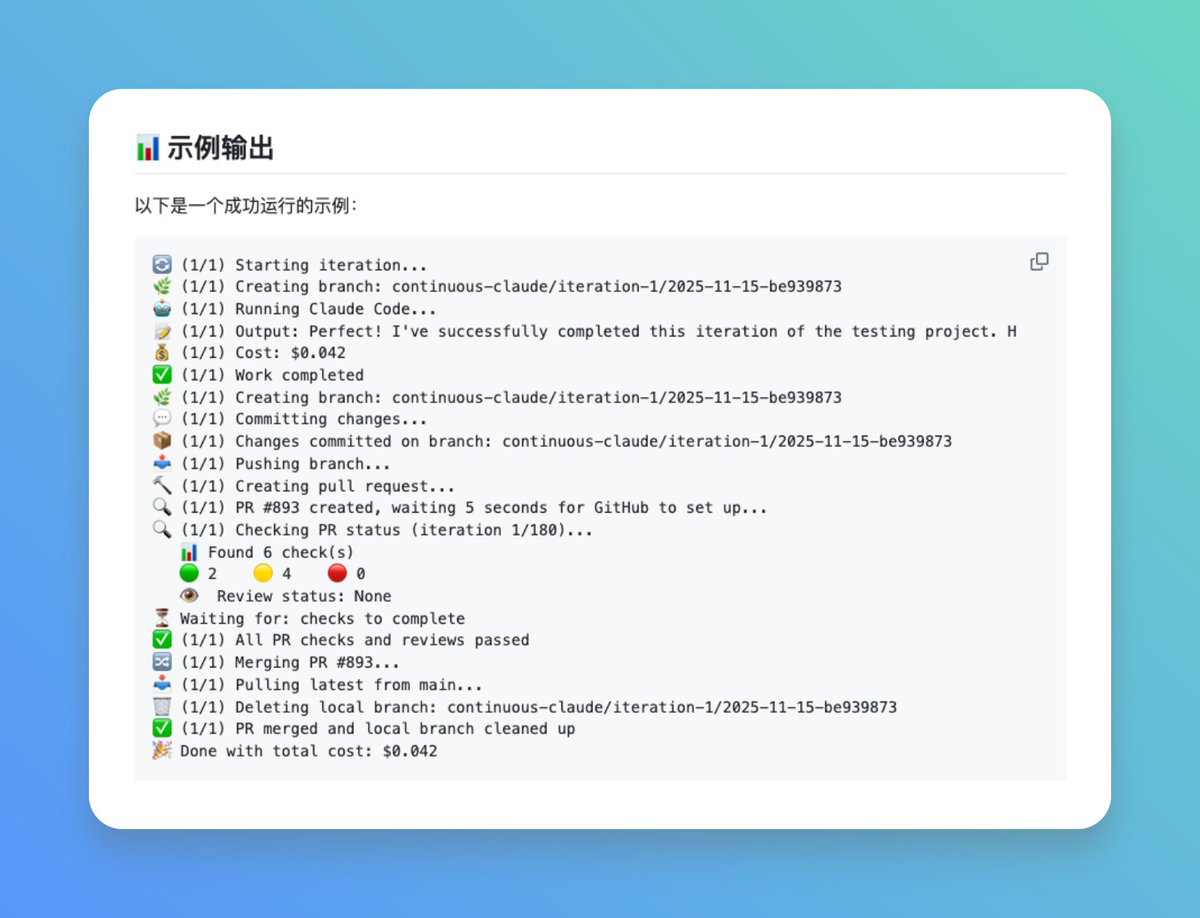Click the text Changes committed on branch
The image size is (1200, 918).
[x=363, y=441]
